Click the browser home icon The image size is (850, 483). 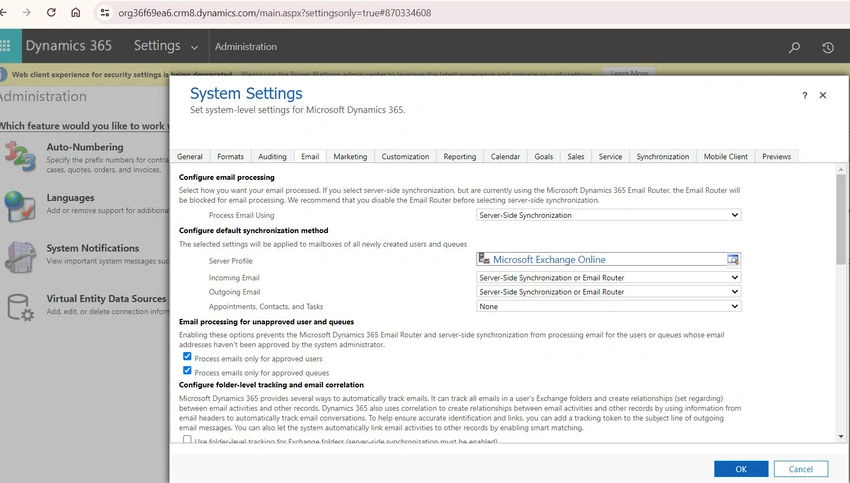75,12
